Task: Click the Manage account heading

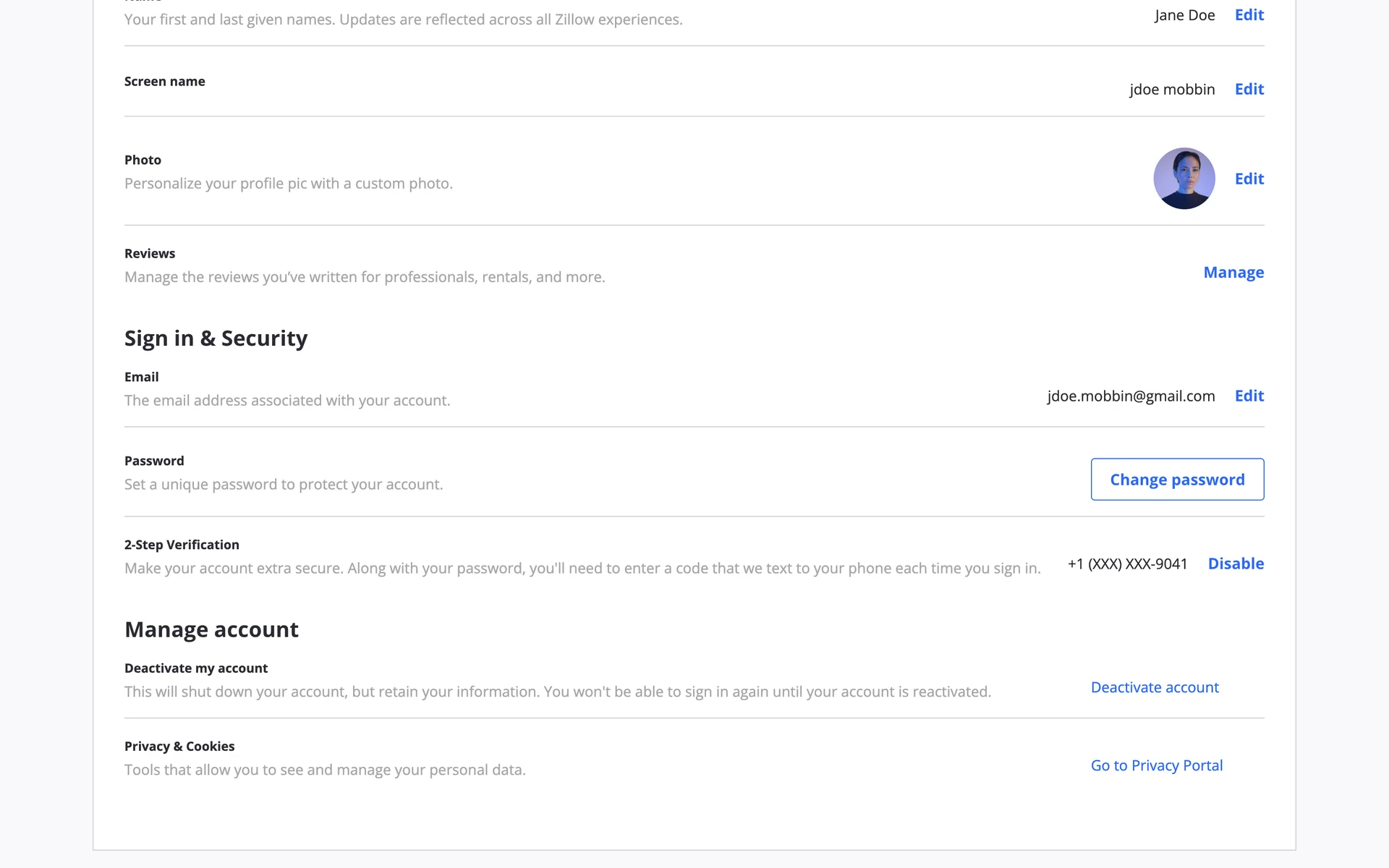Action: tap(211, 629)
